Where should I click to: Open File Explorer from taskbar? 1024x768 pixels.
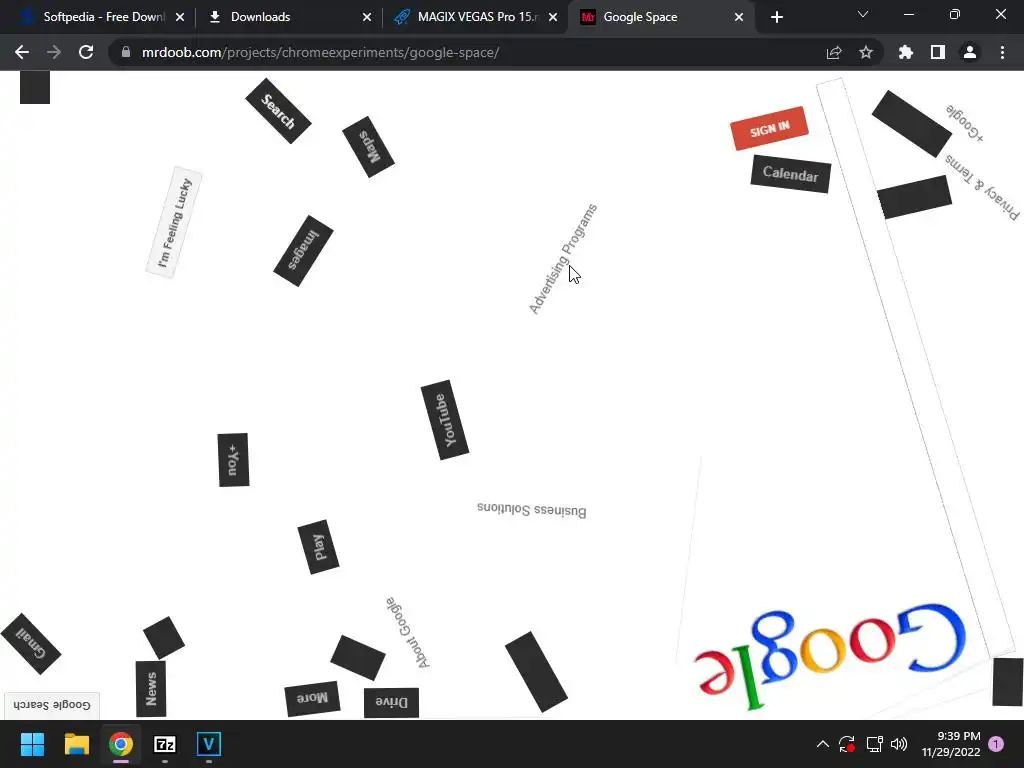point(76,744)
